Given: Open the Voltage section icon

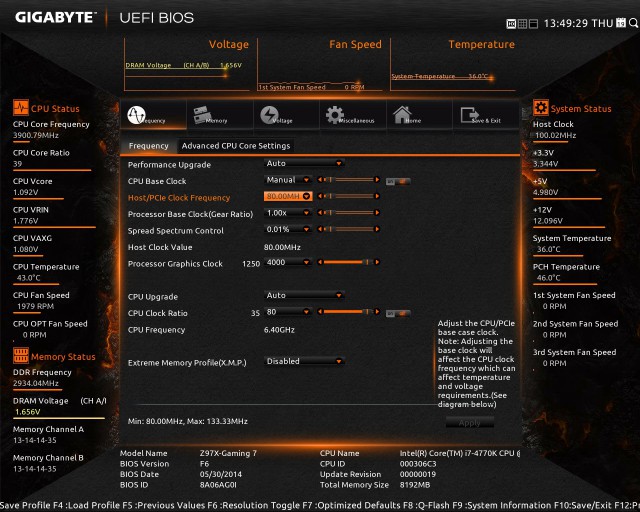Looking at the screenshot, I should (x=269, y=115).
